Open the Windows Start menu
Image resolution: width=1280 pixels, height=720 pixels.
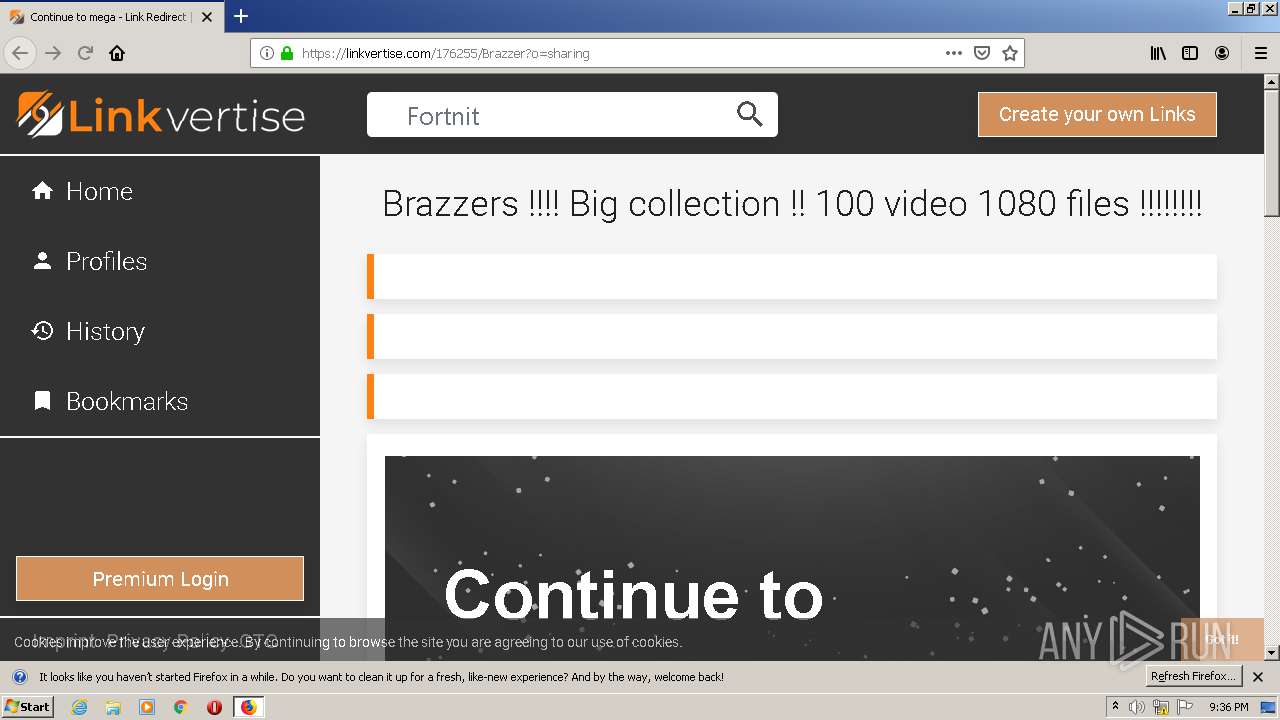[x=27, y=707]
